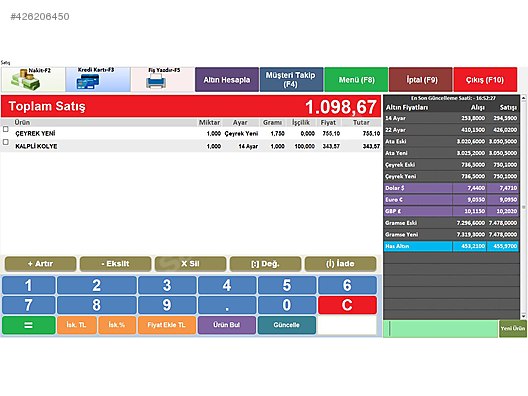Viewport: 528px width, 396px height.
Task: Open Müşteri Takip (F4)
Action: pyautogui.click(x=291, y=80)
